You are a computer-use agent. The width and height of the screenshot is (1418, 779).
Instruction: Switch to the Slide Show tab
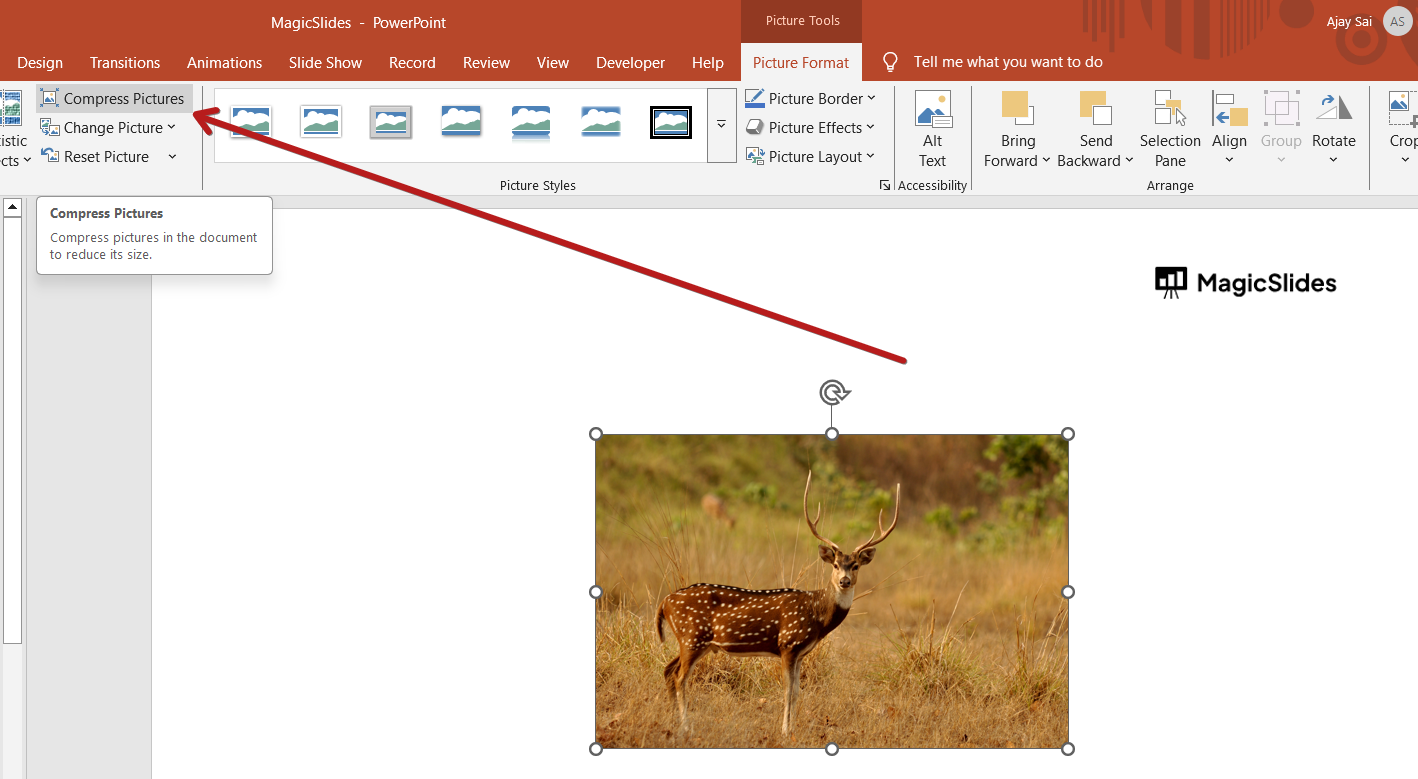click(x=325, y=62)
